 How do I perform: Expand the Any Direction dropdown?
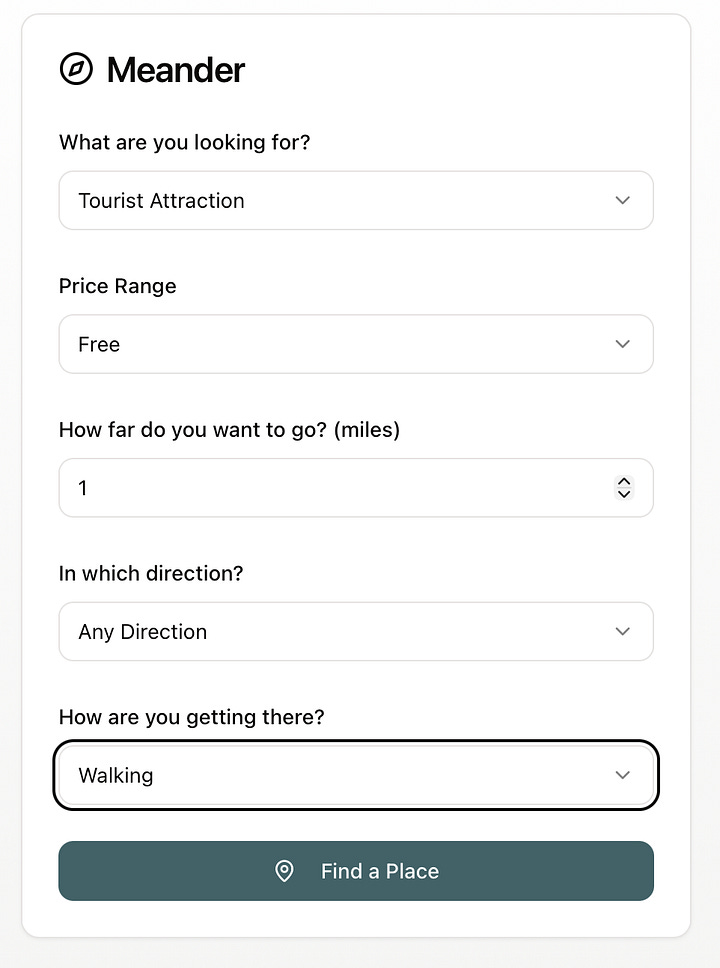click(x=356, y=632)
